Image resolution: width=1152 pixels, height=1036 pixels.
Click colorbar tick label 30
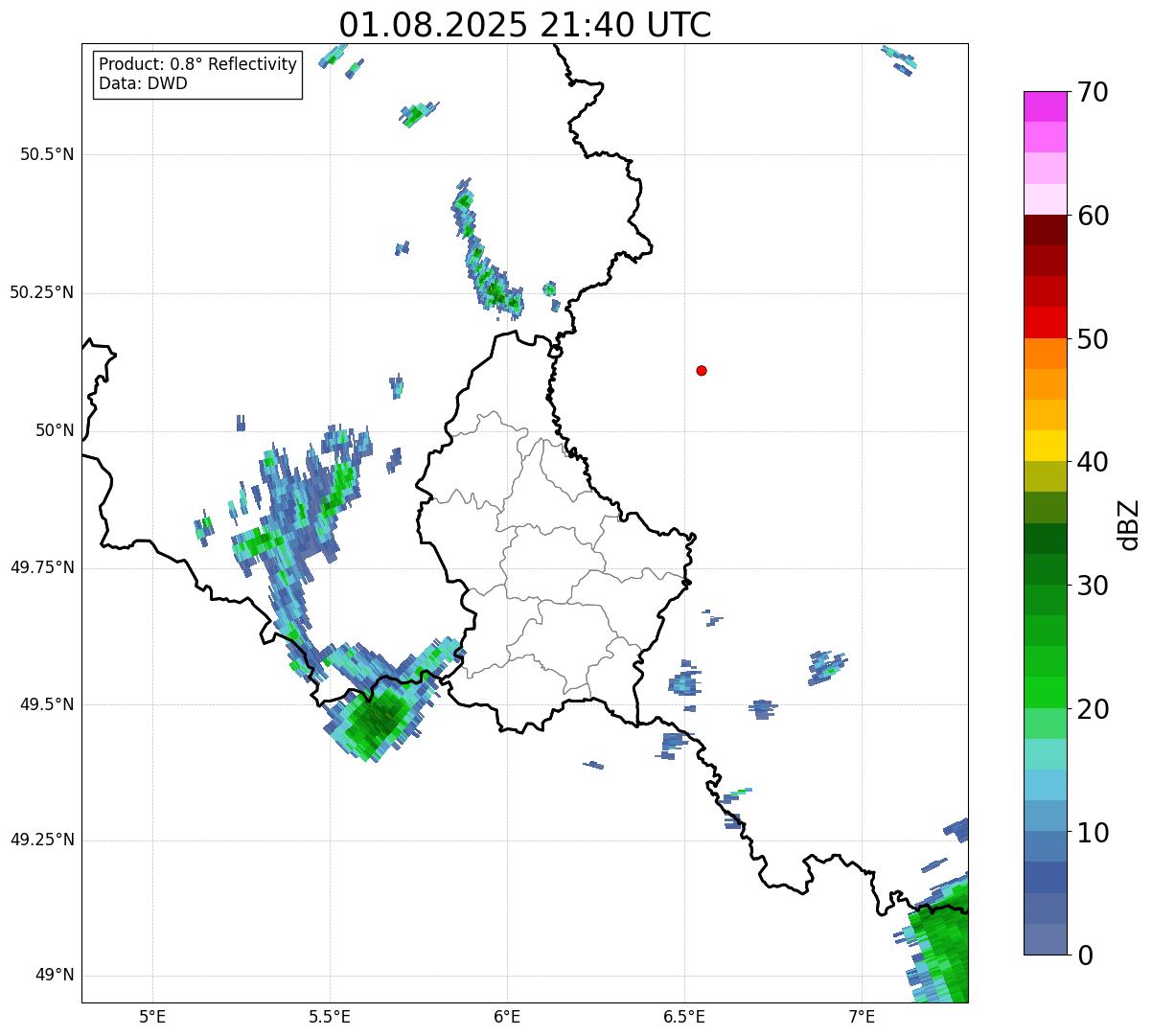pos(1093,586)
